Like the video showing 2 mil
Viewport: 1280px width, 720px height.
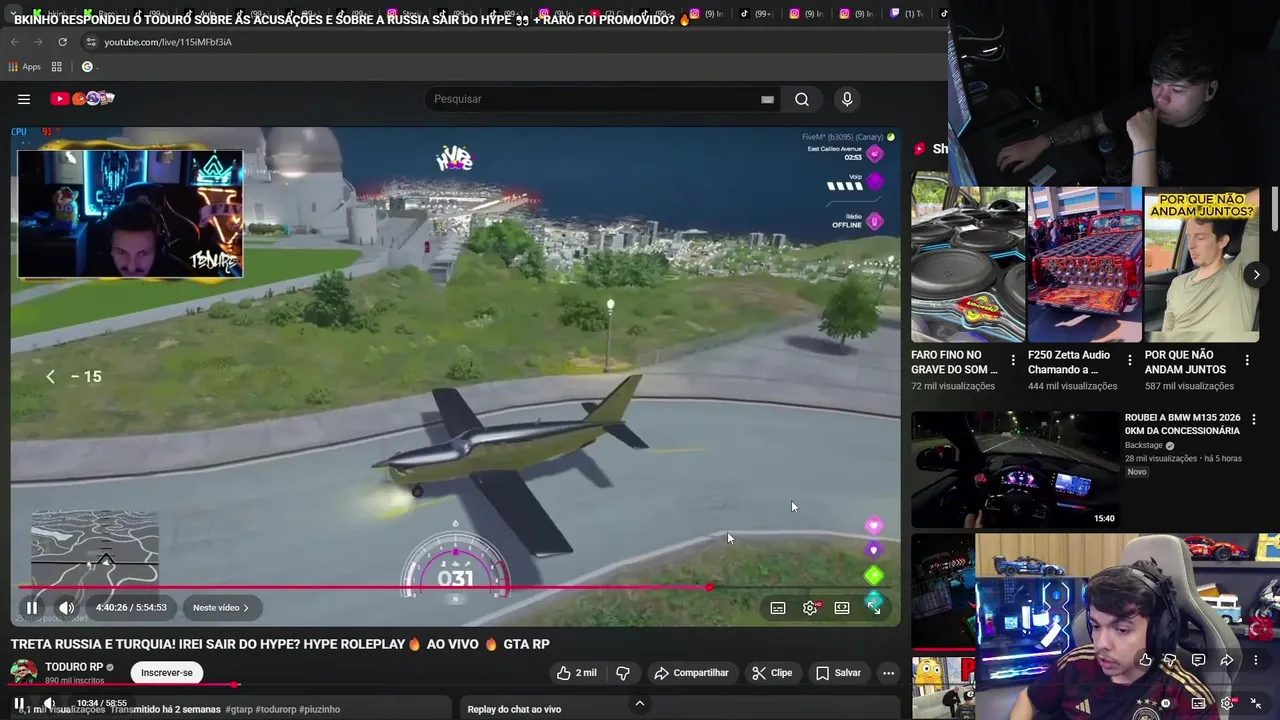[577, 673]
